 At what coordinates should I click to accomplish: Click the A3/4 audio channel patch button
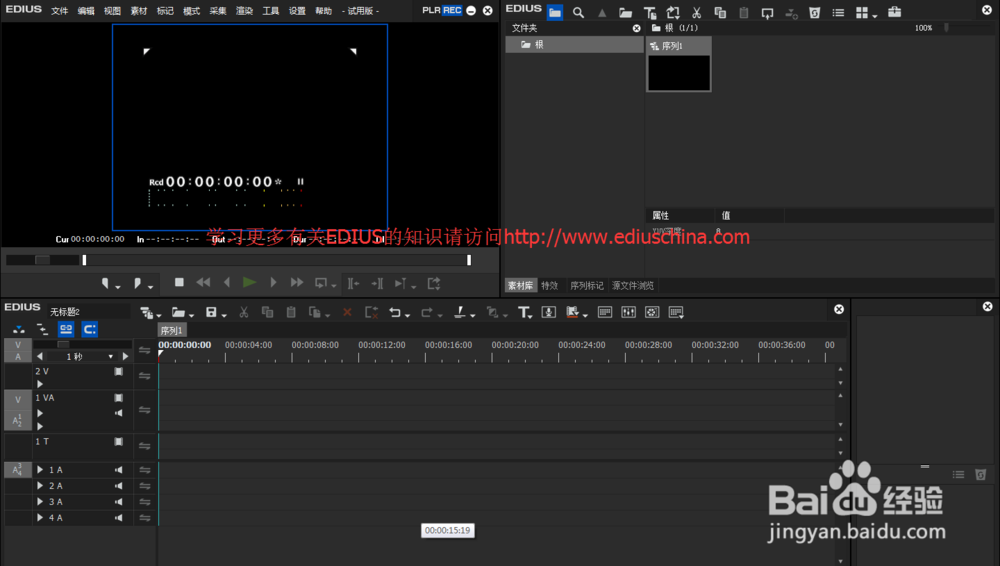click(x=18, y=470)
